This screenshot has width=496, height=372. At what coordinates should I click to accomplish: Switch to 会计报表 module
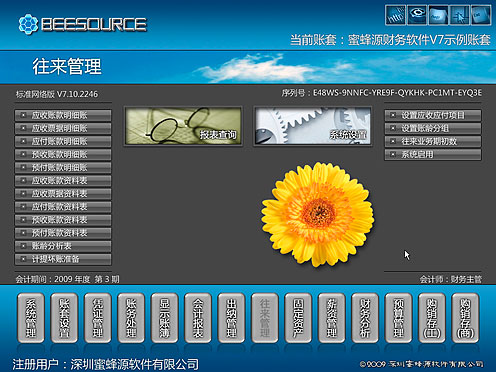tap(198, 318)
